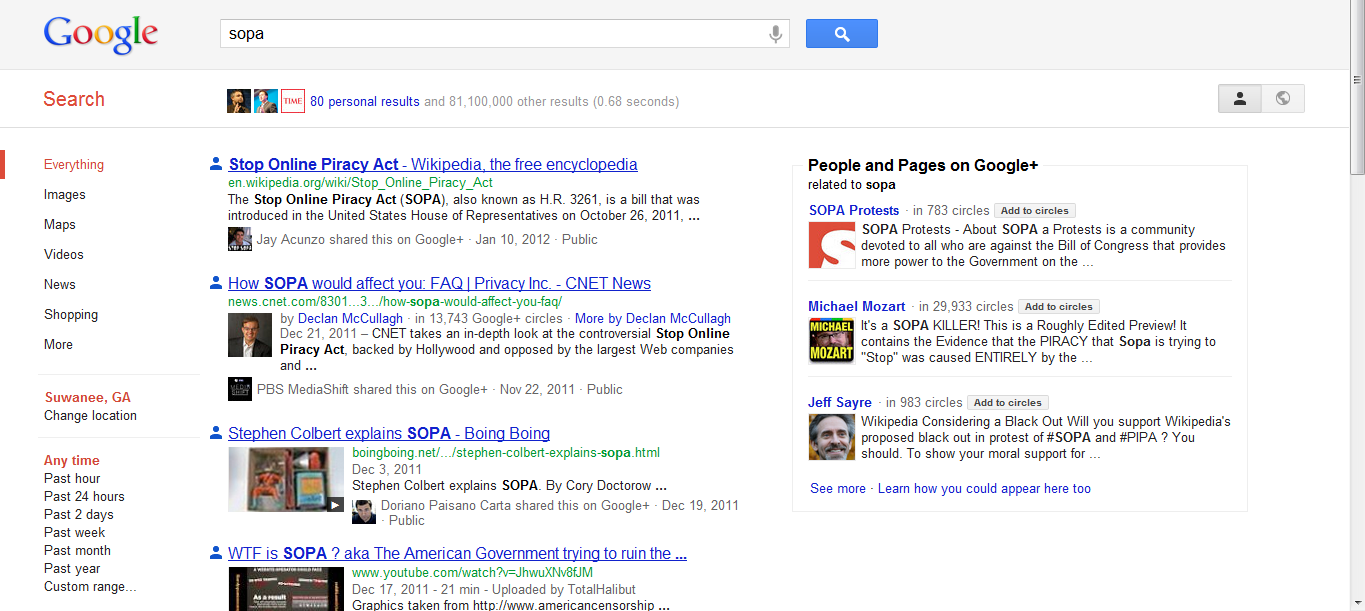This screenshot has height=611, width=1365.
Task: Click news.cnet.com green URL text
Action: (x=395, y=302)
